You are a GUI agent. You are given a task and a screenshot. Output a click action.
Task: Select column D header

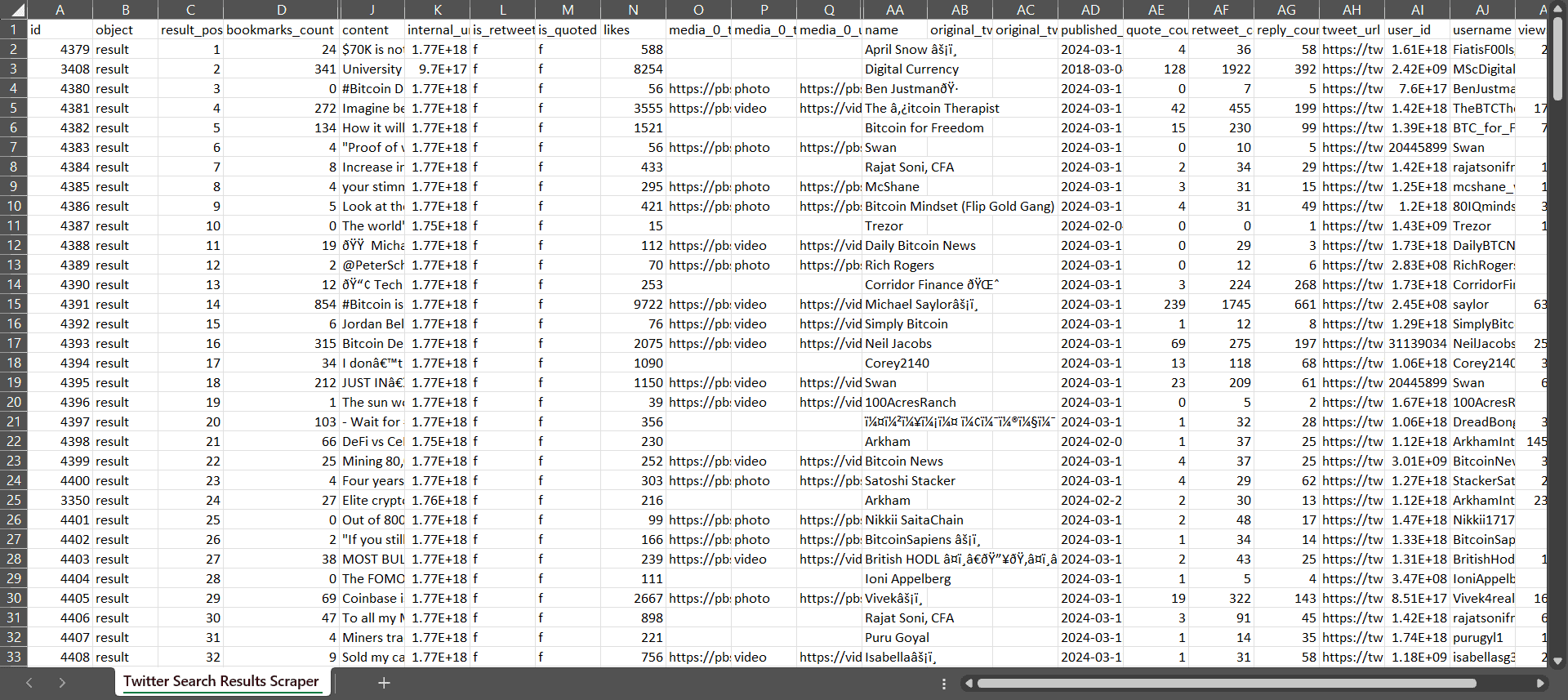[x=282, y=10]
